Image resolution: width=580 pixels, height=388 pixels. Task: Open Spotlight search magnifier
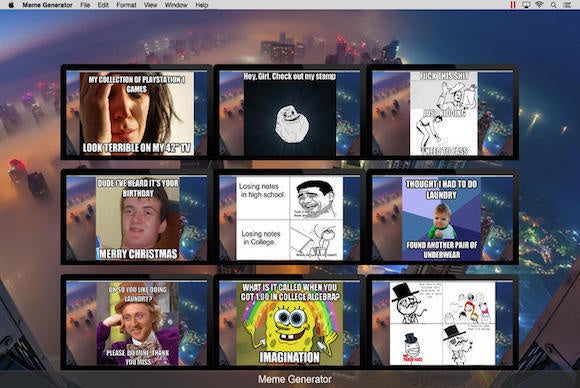(x=553, y=5)
